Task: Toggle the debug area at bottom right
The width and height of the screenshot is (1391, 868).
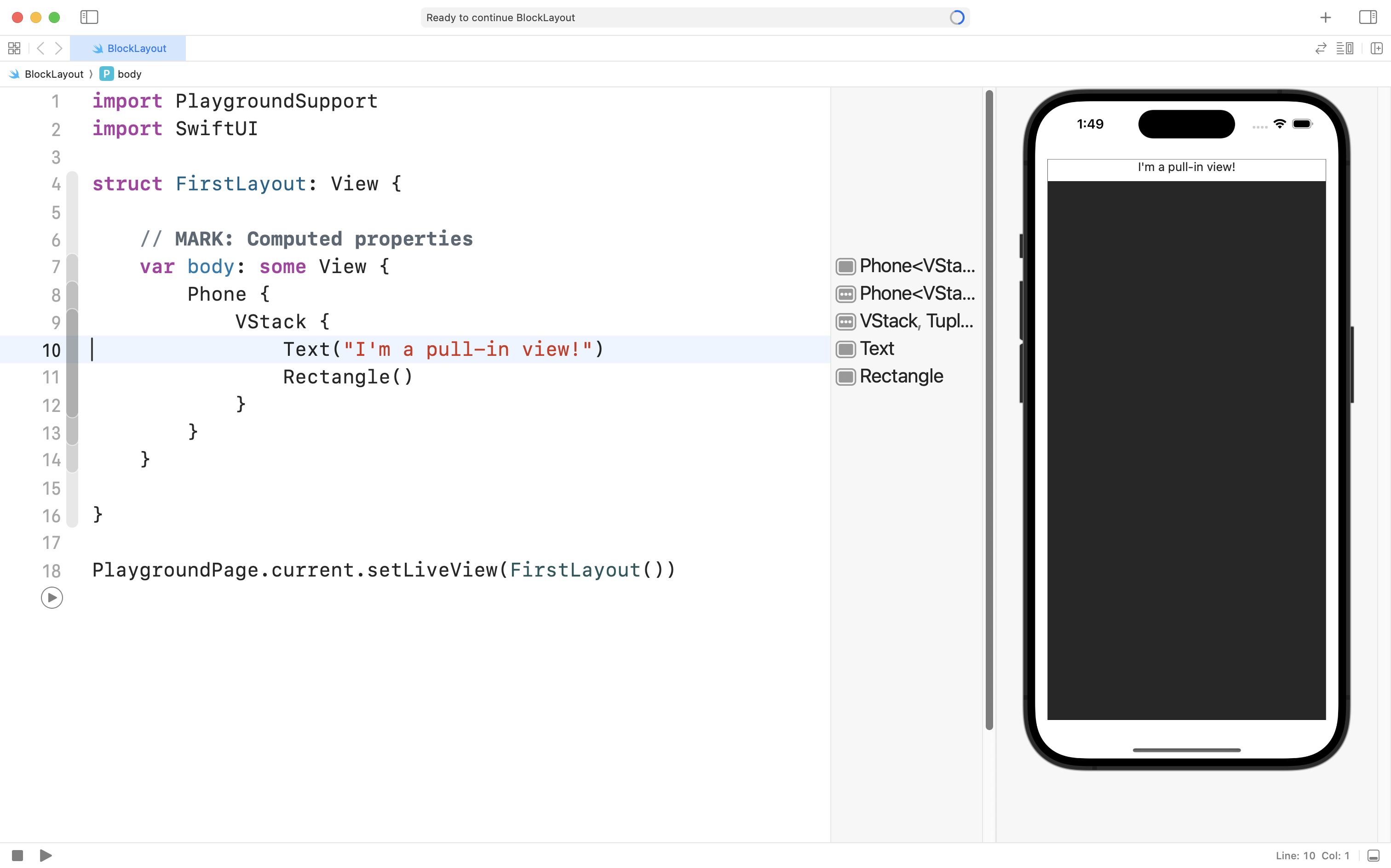Action: (x=1373, y=856)
